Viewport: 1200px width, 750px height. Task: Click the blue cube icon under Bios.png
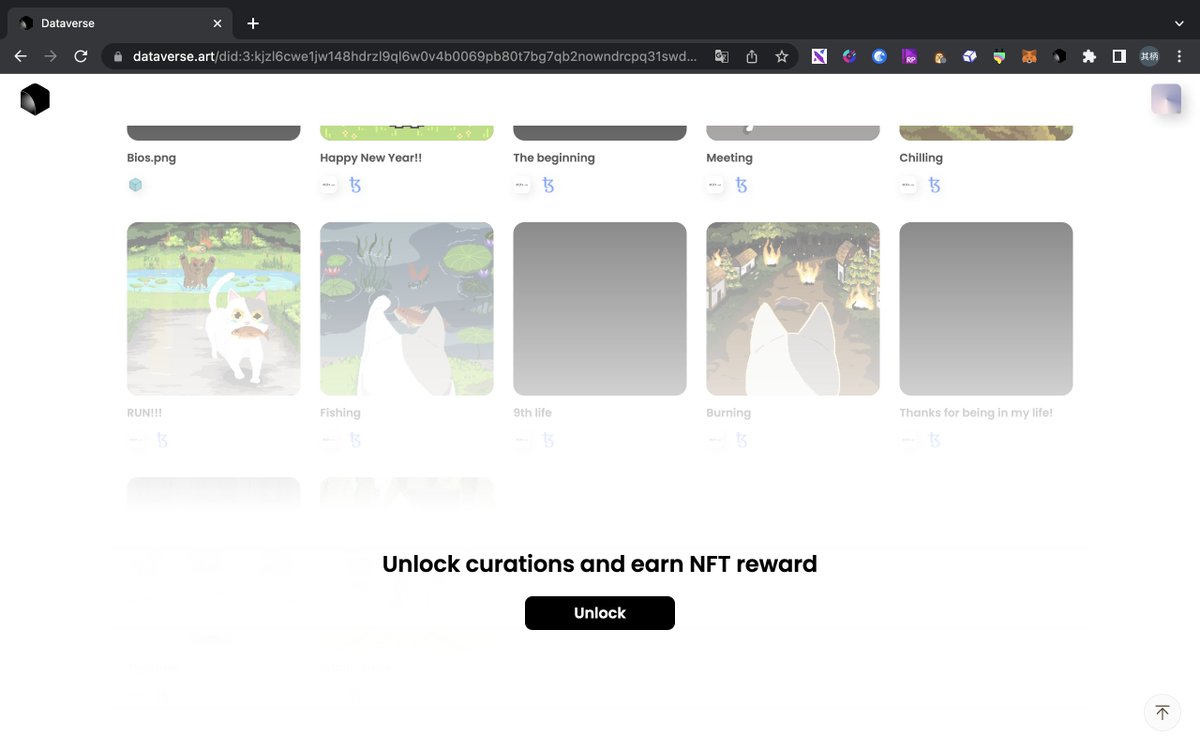coord(135,184)
